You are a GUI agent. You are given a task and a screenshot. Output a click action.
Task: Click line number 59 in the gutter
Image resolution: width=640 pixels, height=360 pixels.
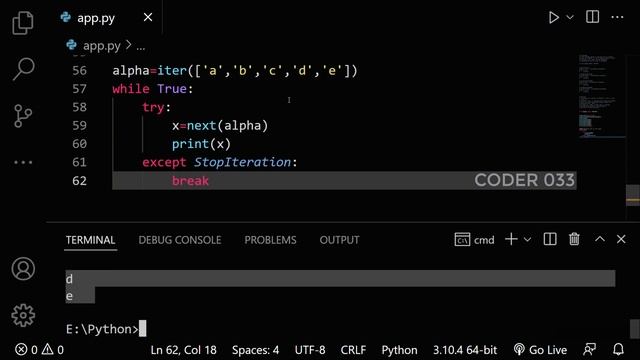[x=80, y=126]
